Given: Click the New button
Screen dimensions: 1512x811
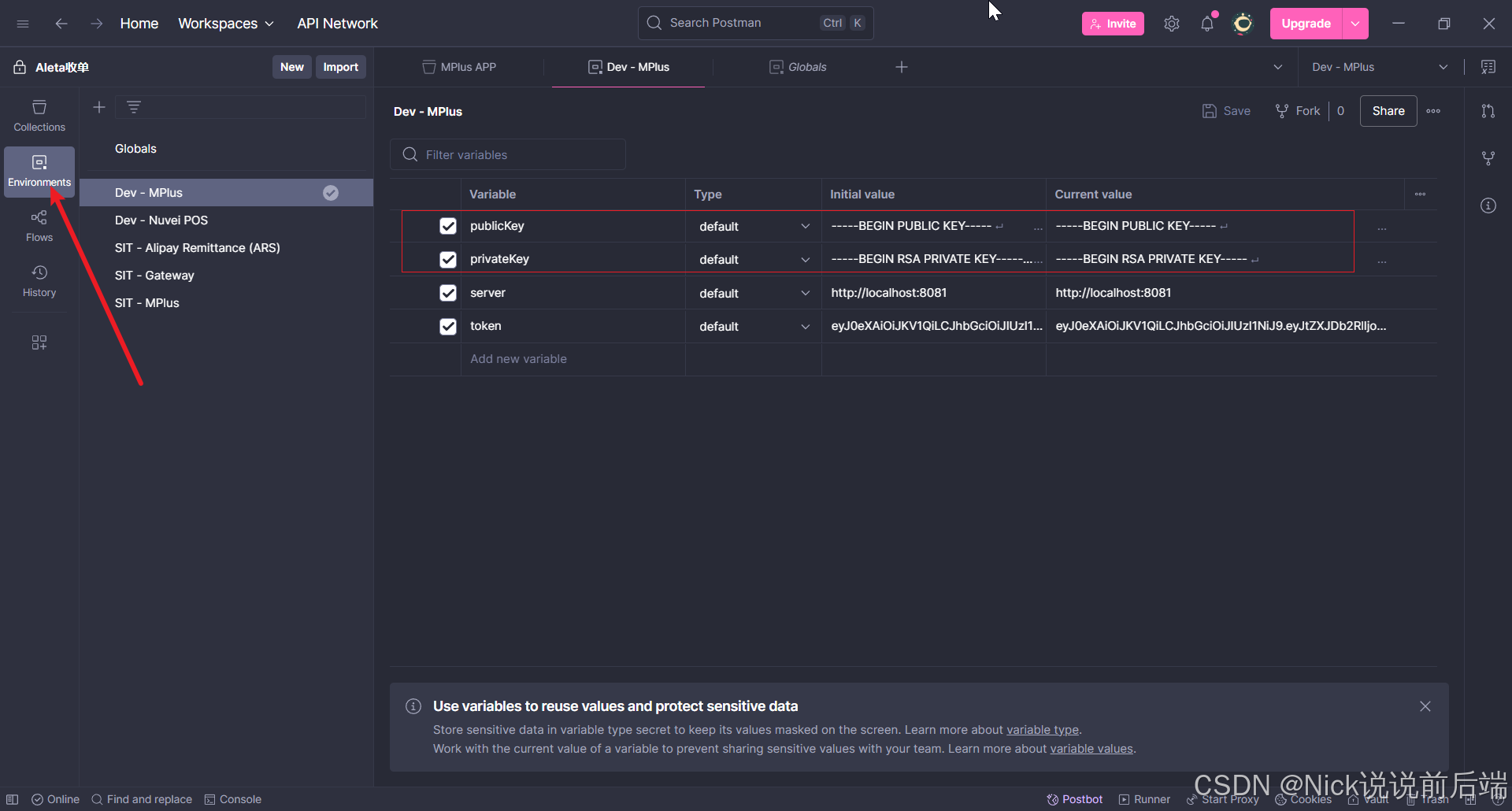Looking at the screenshot, I should click(292, 67).
